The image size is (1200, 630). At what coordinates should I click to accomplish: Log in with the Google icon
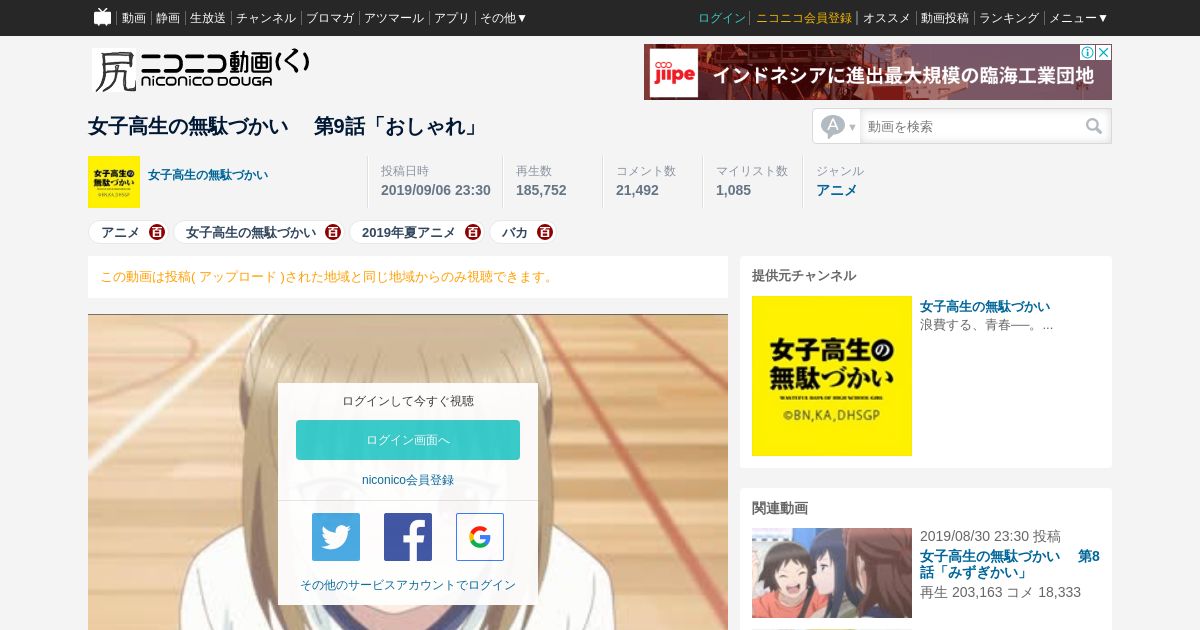(480, 537)
